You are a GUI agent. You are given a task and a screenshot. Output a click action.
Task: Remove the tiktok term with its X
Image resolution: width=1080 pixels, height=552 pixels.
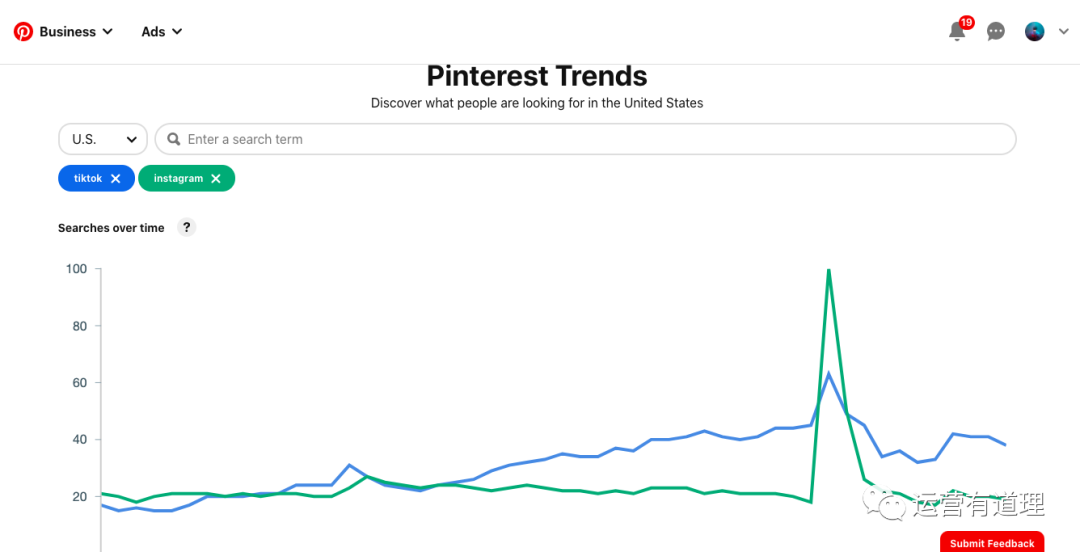116,179
